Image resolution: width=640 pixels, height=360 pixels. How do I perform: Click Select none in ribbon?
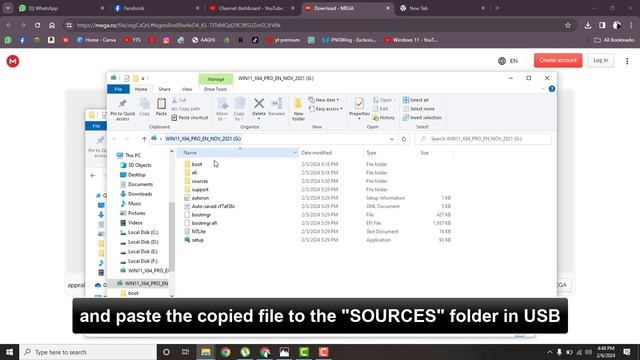click(x=418, y=109)
